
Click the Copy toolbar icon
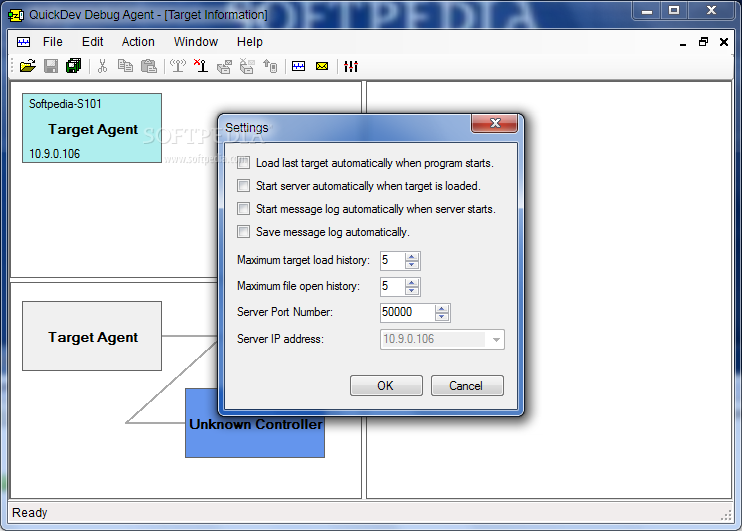click(125, 66)
